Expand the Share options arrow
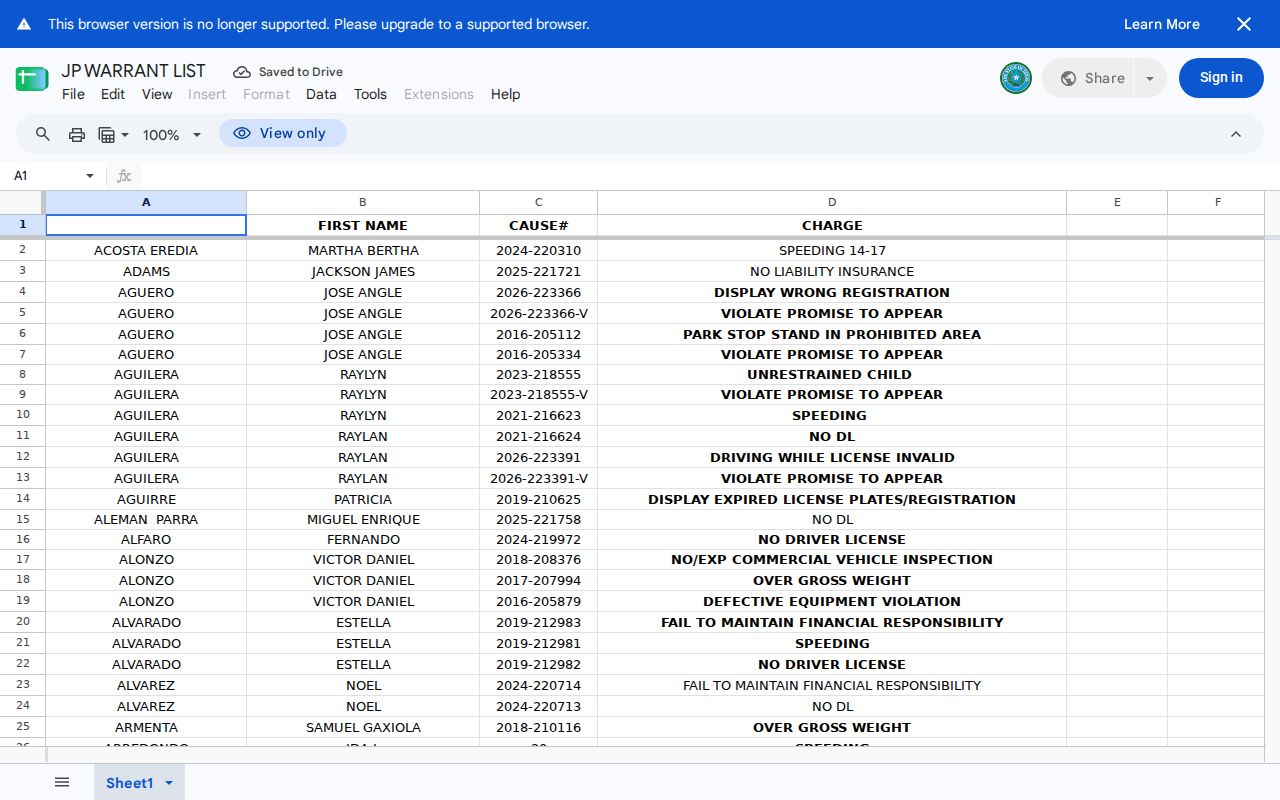The height and width of the screenshot is (800, 1280). pos(1150,78)
